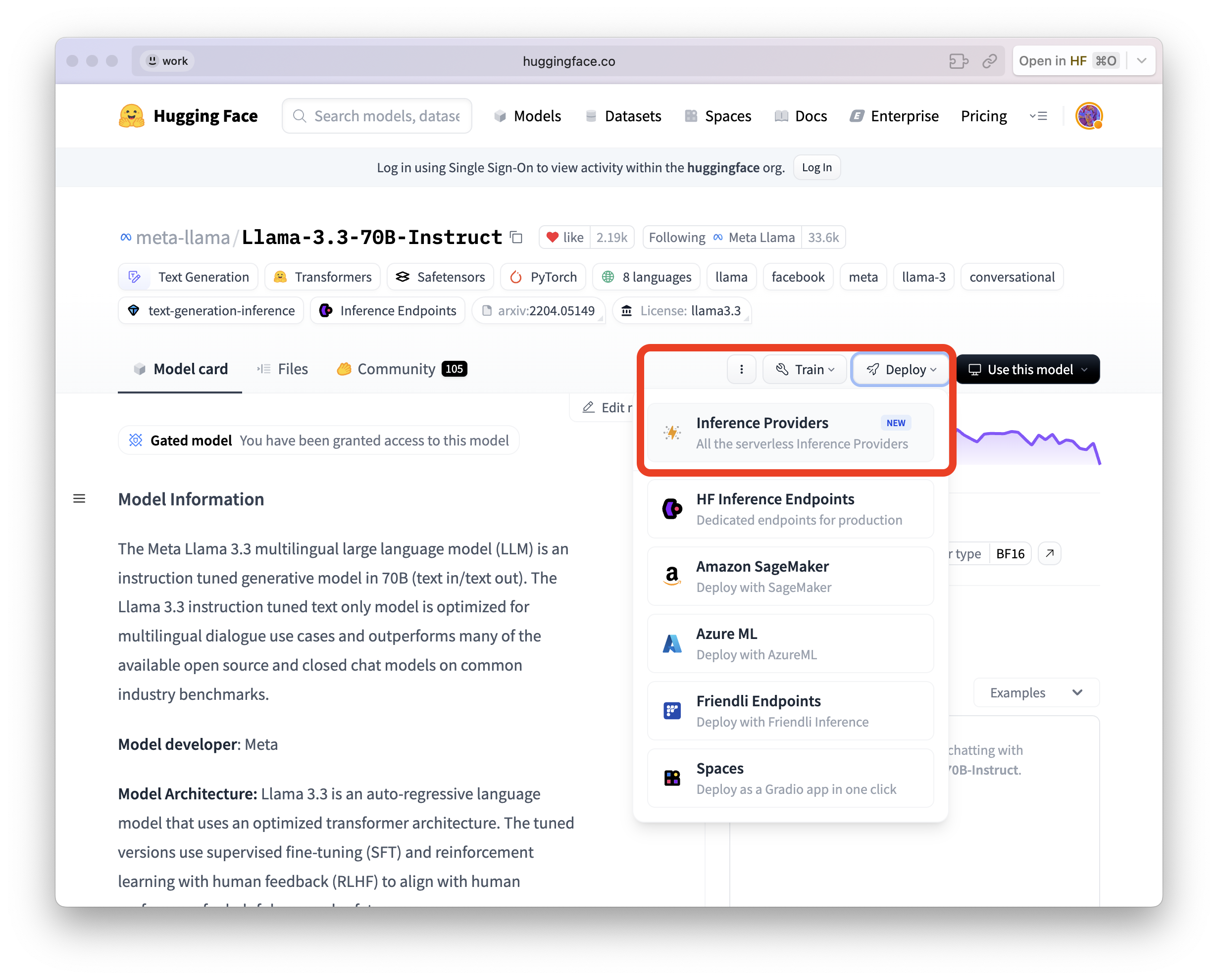Open the Spaces nav link
Viewport: 1218px width, 980px height.
point(717,116)
